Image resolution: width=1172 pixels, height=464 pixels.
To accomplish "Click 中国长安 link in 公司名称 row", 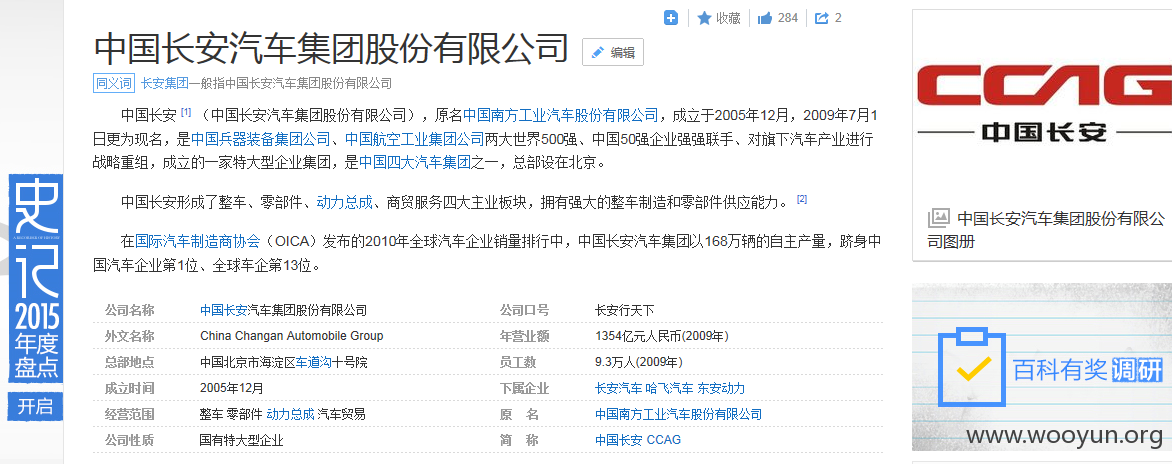I will click(x=223, y=310).
